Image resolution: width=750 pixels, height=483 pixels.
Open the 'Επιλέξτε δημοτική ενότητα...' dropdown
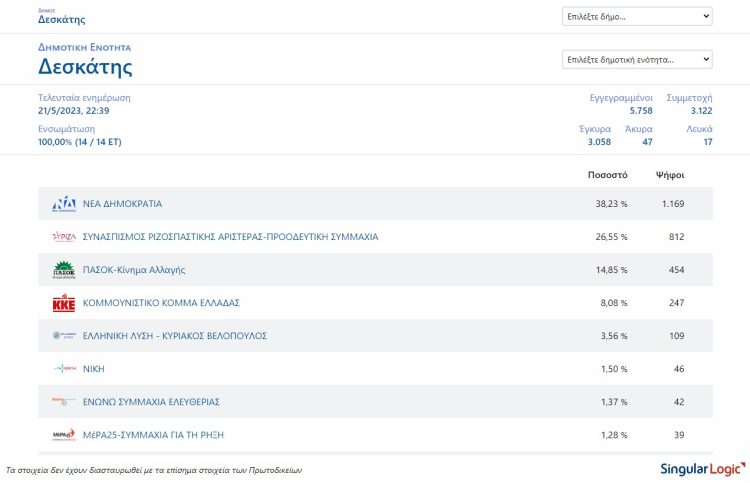point(637,59)
